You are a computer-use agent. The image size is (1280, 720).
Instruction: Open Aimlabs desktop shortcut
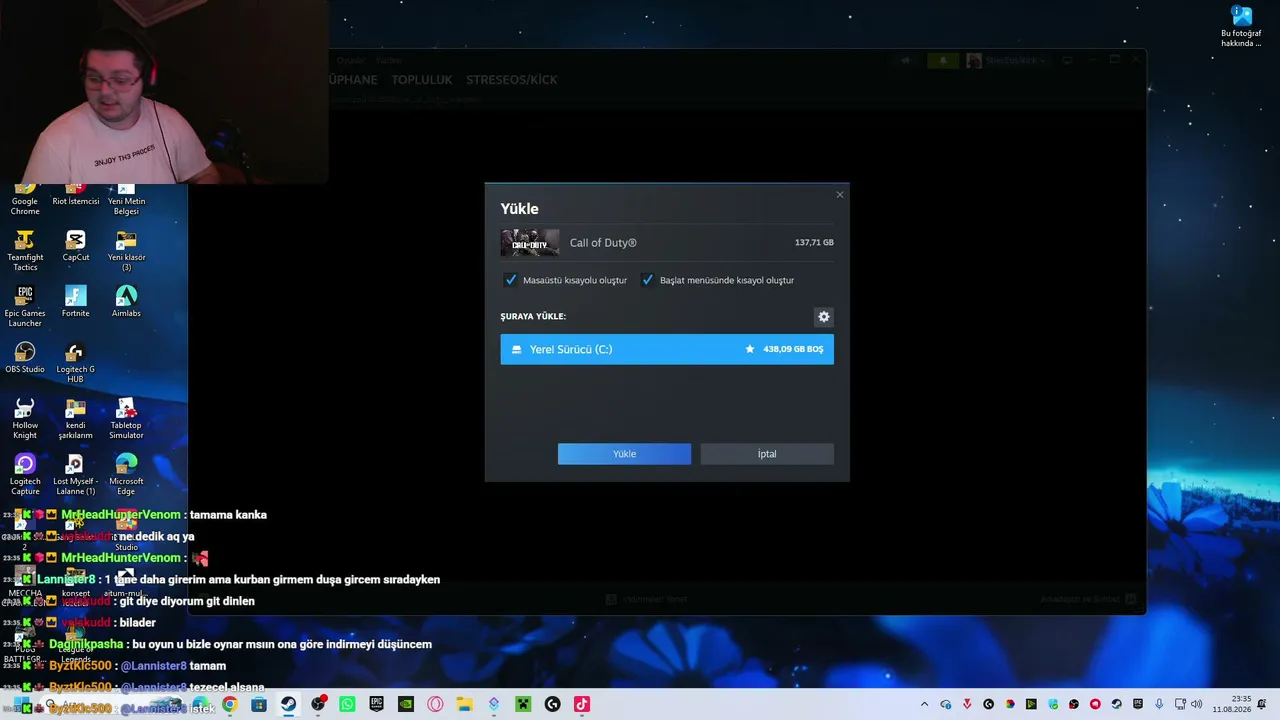[126, 302]
